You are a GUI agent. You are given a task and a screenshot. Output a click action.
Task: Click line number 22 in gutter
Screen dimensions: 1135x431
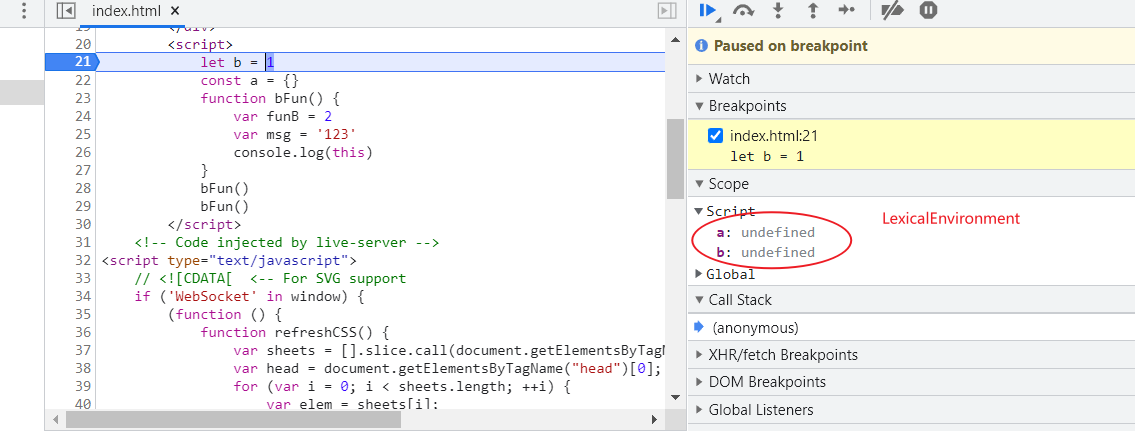(x=83, y=80)
